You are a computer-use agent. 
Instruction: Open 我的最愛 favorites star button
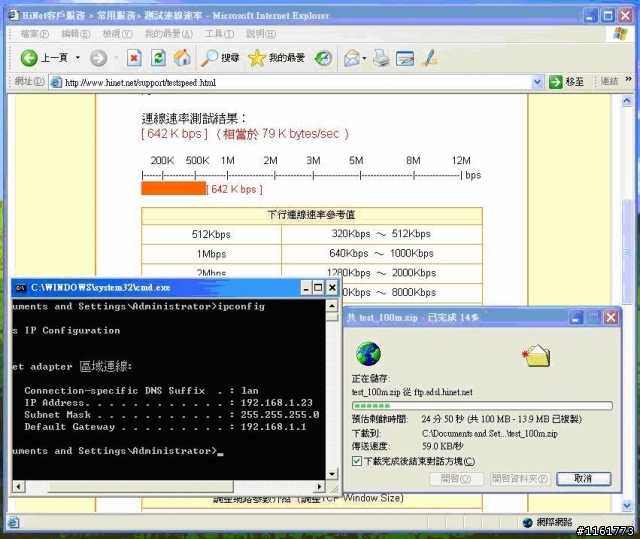(x=276, y=58)
